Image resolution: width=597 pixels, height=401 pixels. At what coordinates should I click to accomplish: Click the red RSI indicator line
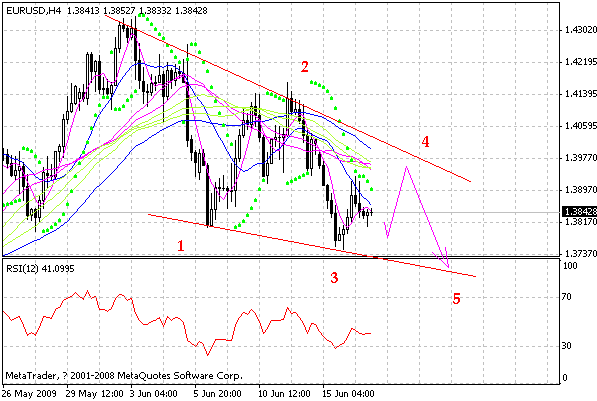(187, 324)
